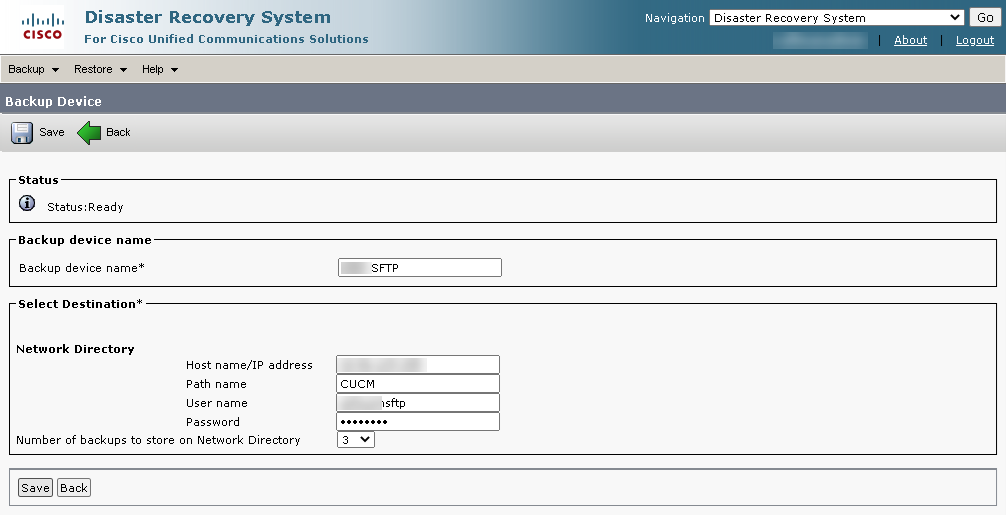Open the Help menu
This screenshot has height=515, width=1006.
(160, 69)
